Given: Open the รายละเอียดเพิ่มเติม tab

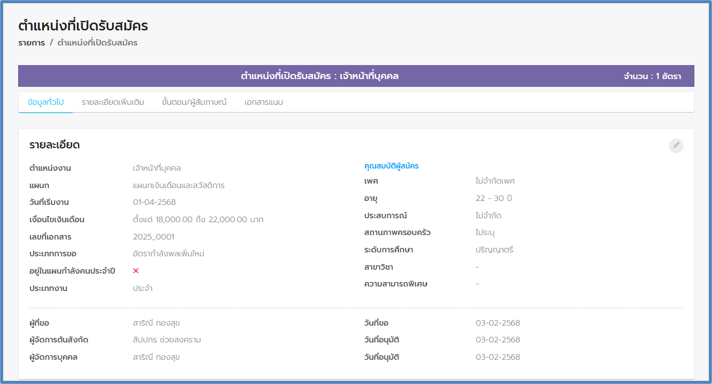Looking at the screenshot, I should (113, 102).
